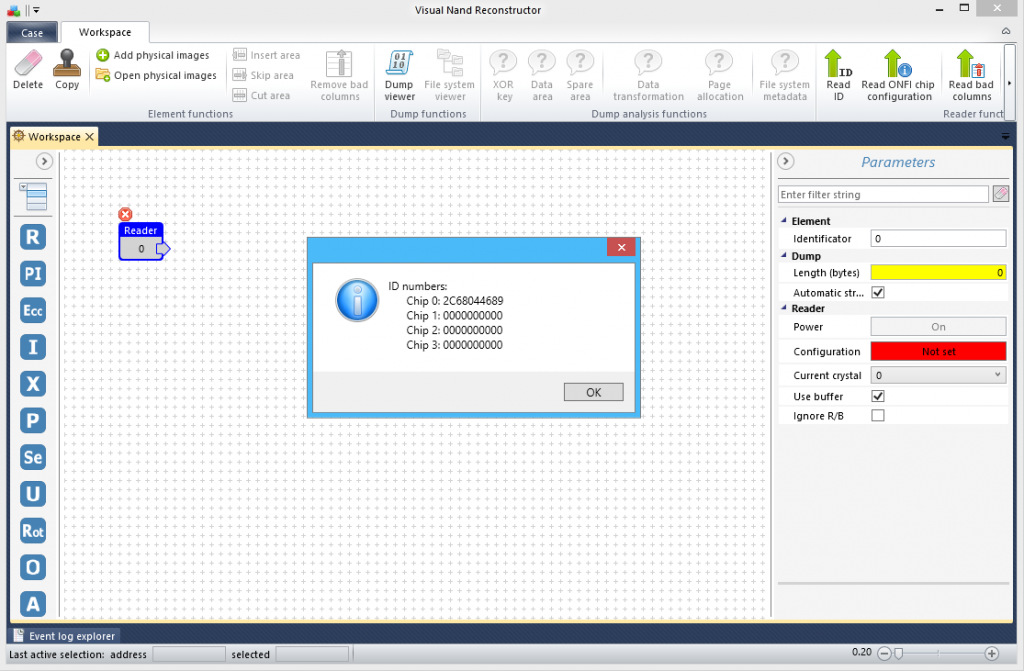Run Read ID reader function
The width and height of the screenshot is (1024, 671).
click(839, 76)
